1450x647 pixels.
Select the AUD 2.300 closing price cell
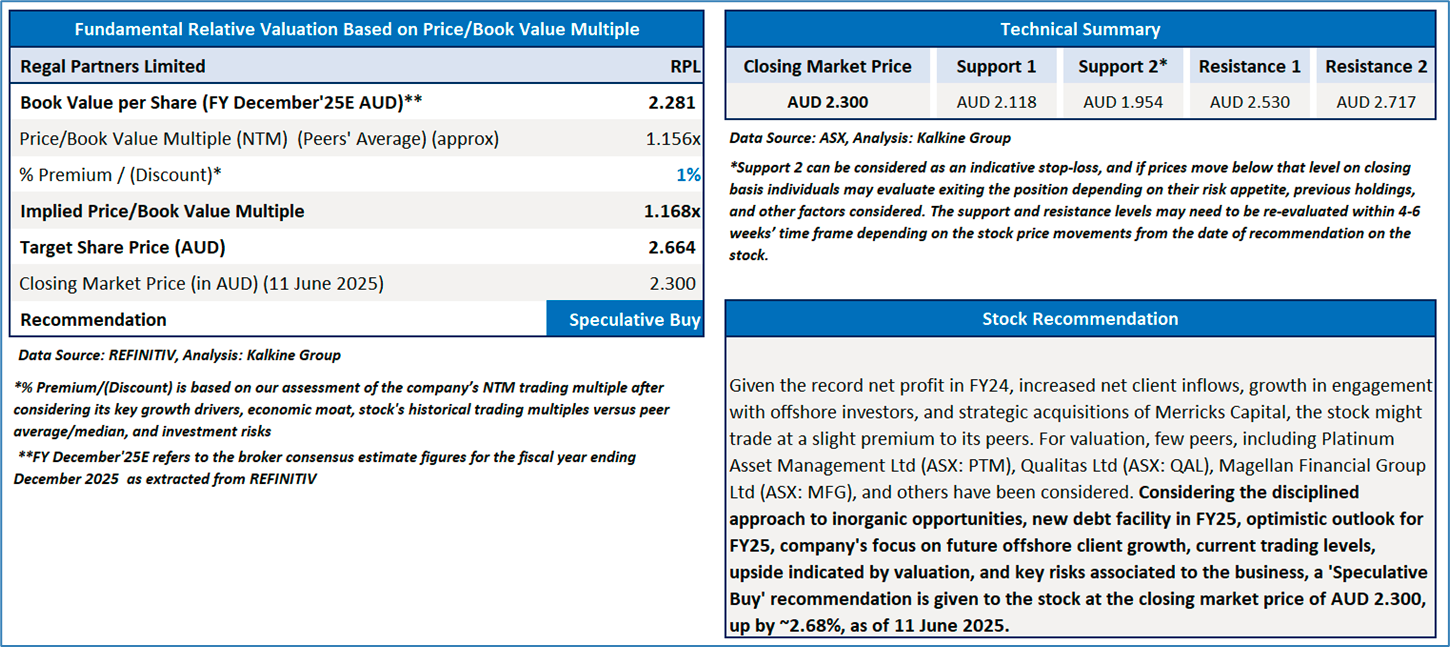tap(827, 102)
